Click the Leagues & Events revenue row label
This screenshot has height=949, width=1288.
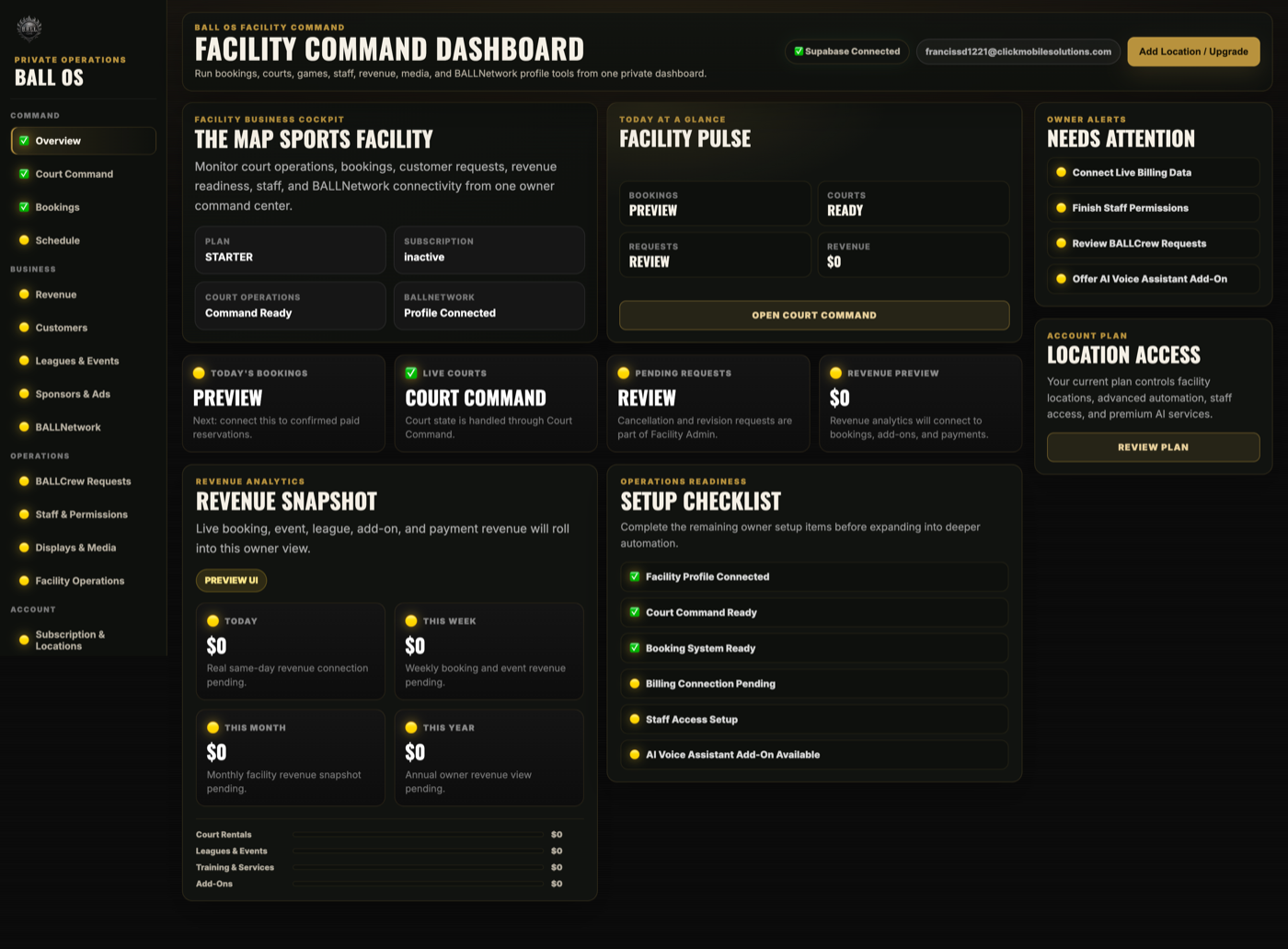(231, 851)
